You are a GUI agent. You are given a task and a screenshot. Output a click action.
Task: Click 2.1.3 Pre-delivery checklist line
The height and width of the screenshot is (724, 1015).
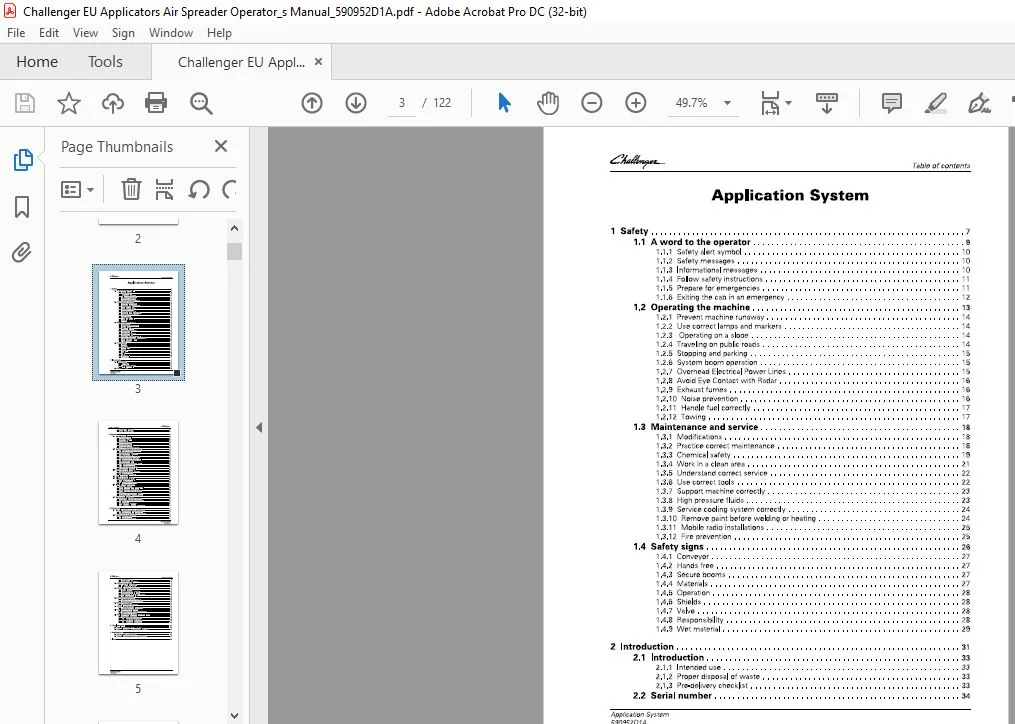[x=812, y=686]
